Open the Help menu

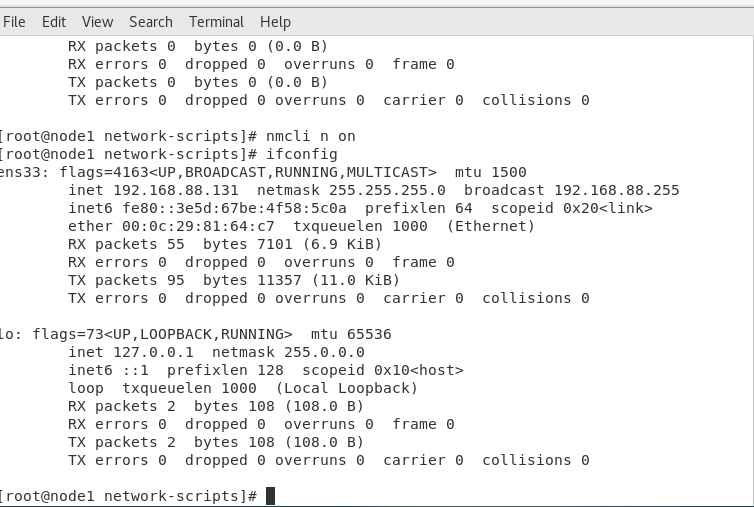point(275,22)
